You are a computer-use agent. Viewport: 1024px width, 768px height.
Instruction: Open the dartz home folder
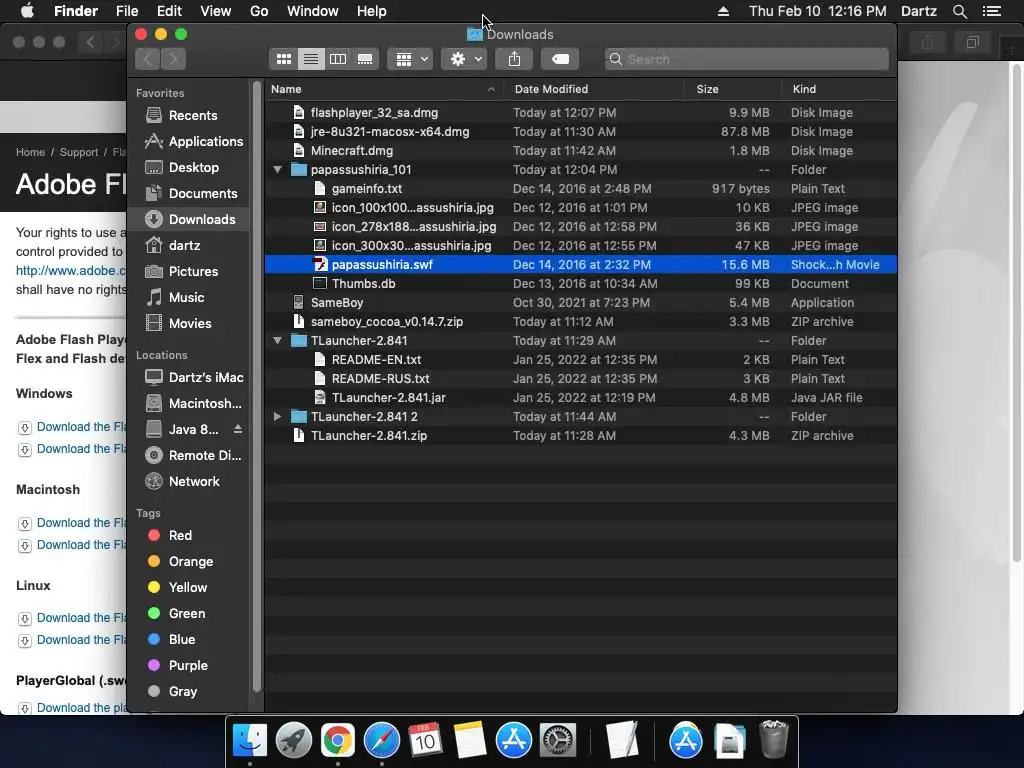pyautogui.click(x=188, y=246)
